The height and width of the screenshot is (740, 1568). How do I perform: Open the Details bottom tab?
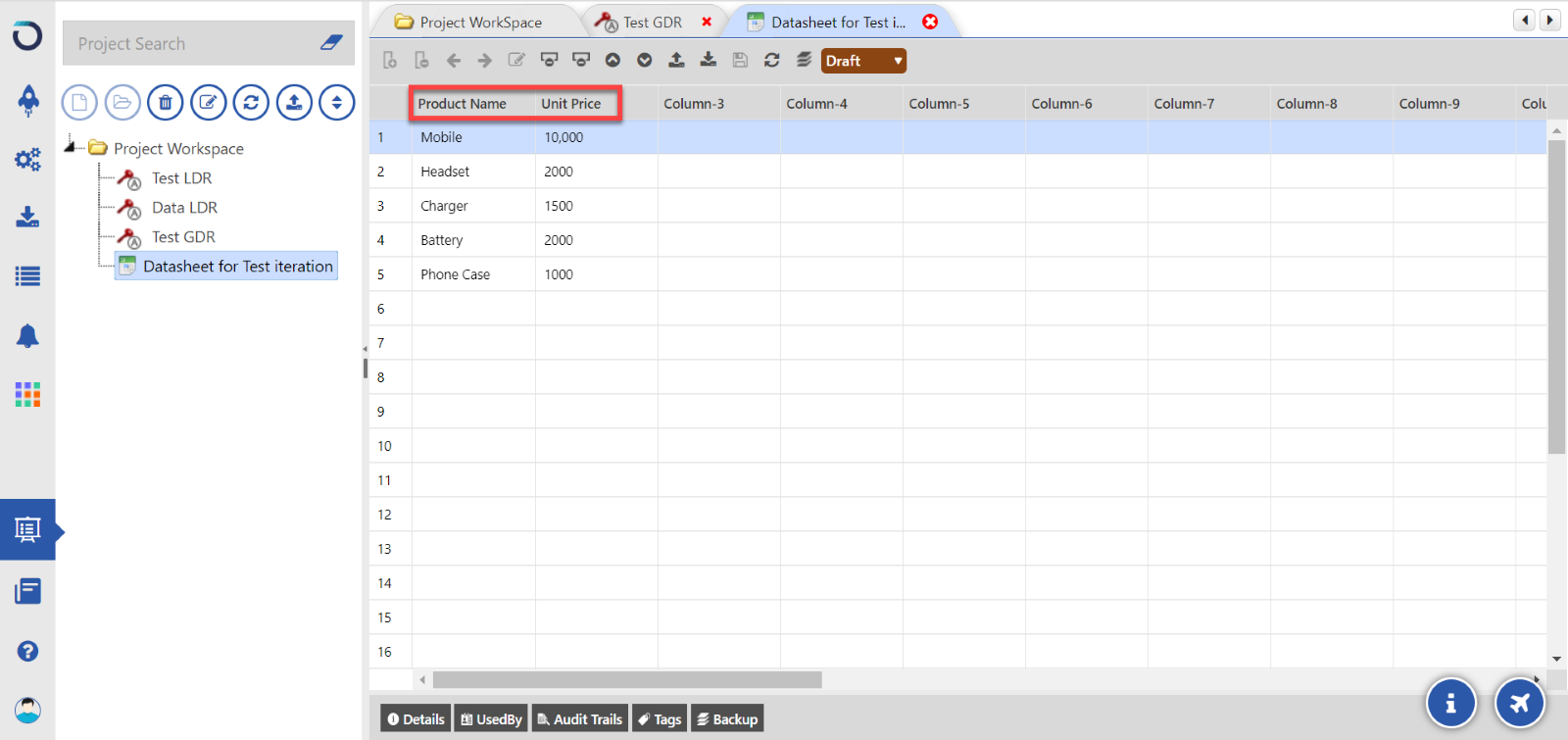[x=416, y=719]
